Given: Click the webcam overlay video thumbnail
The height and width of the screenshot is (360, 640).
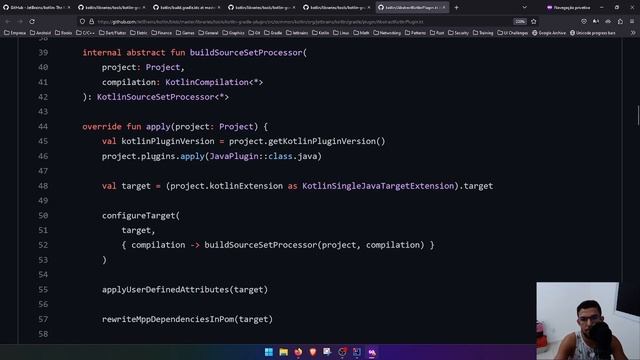Looking at the screenshot, I should point(588,321).
